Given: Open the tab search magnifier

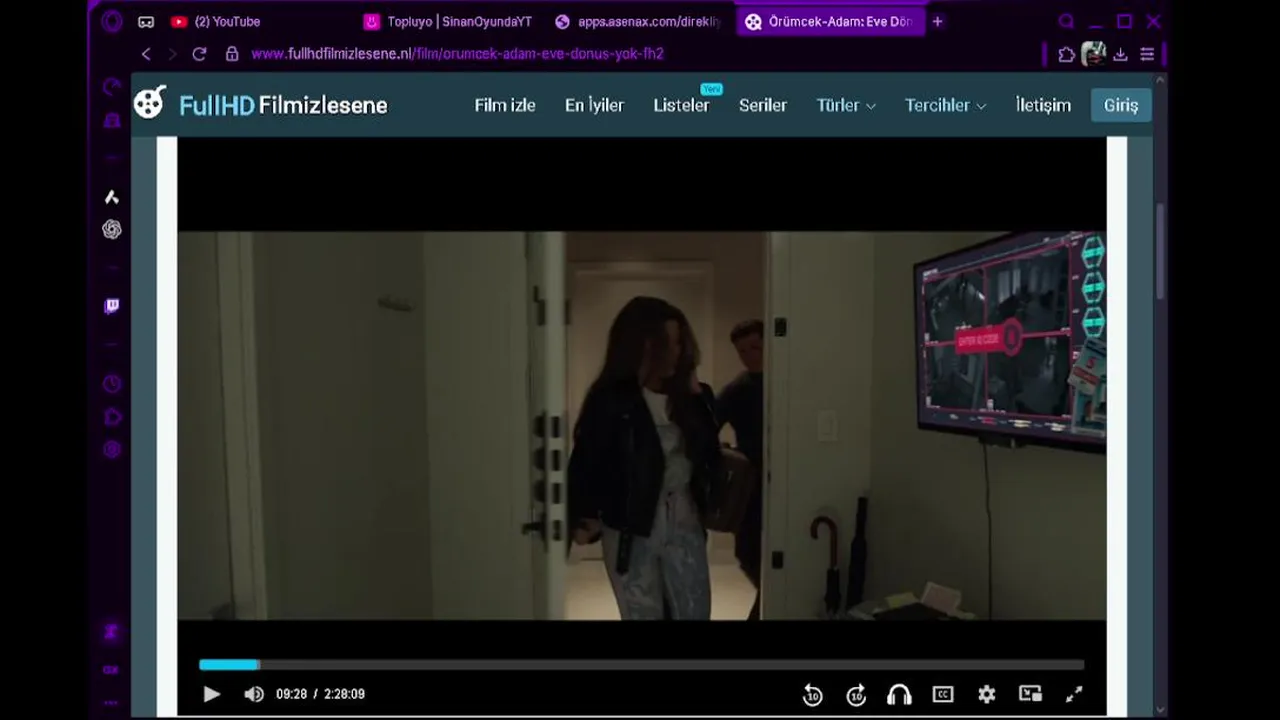Looking at the screenshot, I should point(1066,21).
